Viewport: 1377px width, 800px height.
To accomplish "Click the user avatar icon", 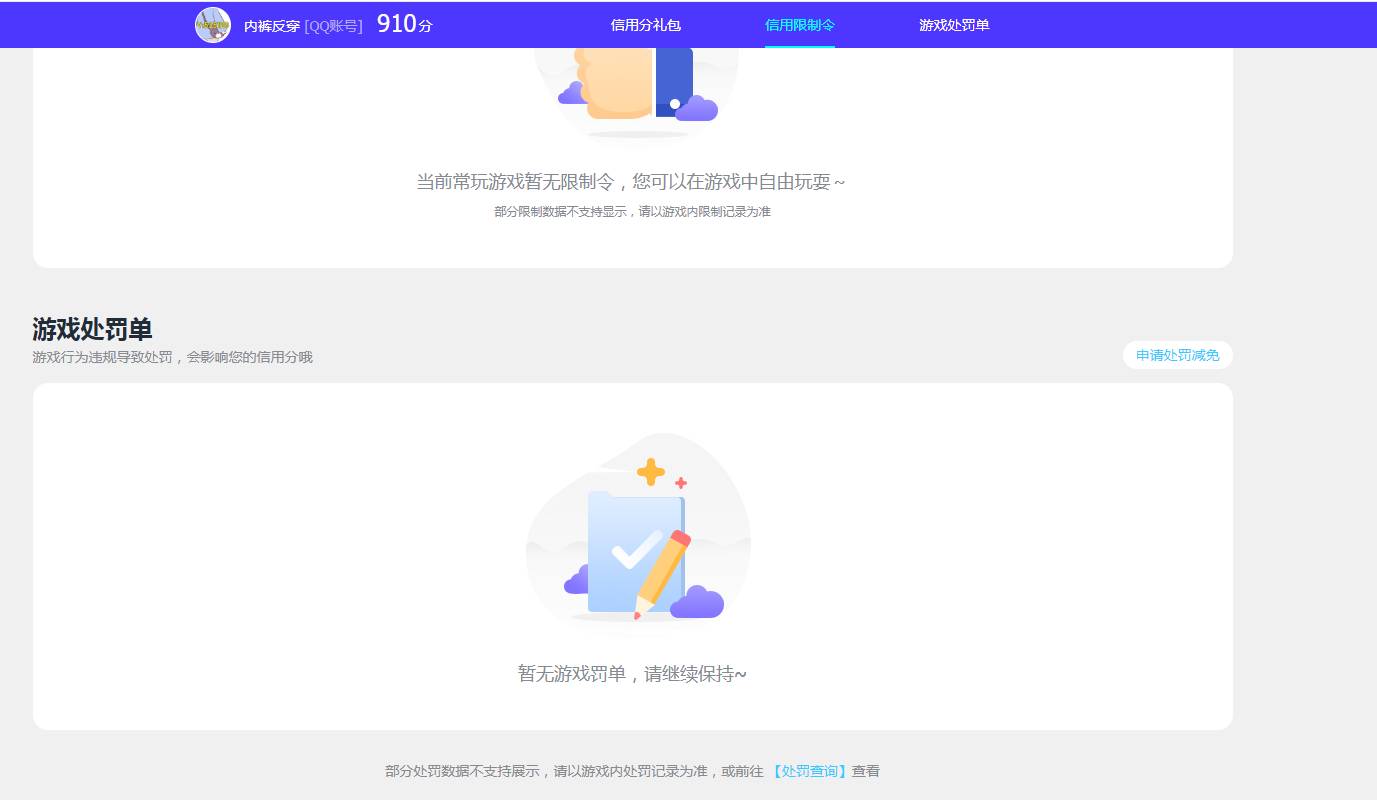I will (212, 24).
